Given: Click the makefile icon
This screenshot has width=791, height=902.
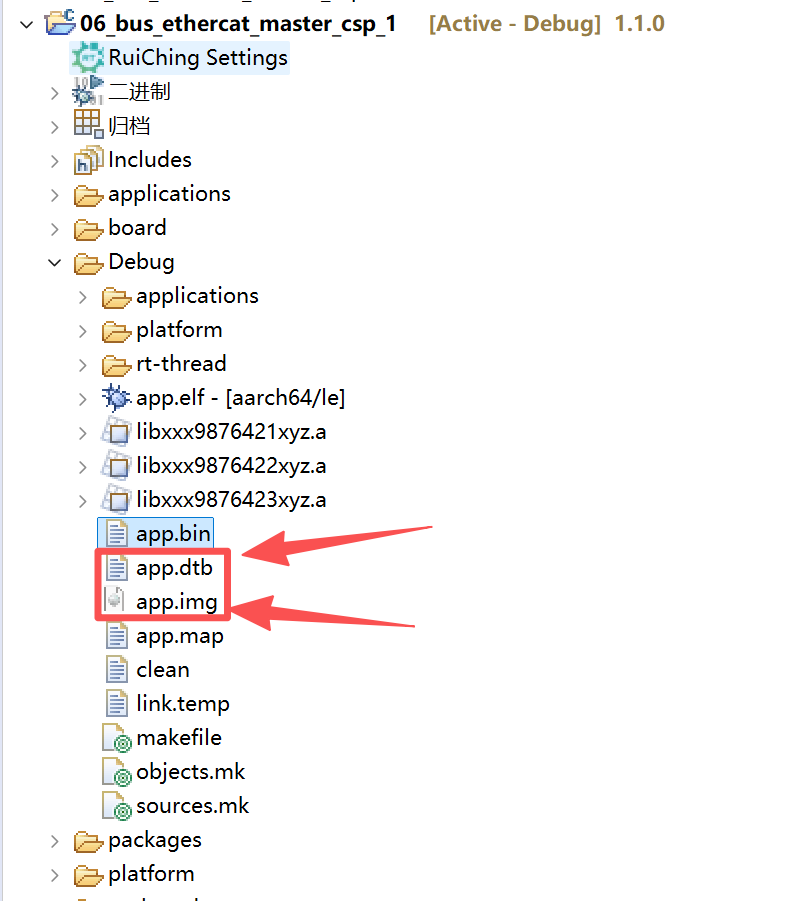Looking at the screenshot, I should 117,737.
